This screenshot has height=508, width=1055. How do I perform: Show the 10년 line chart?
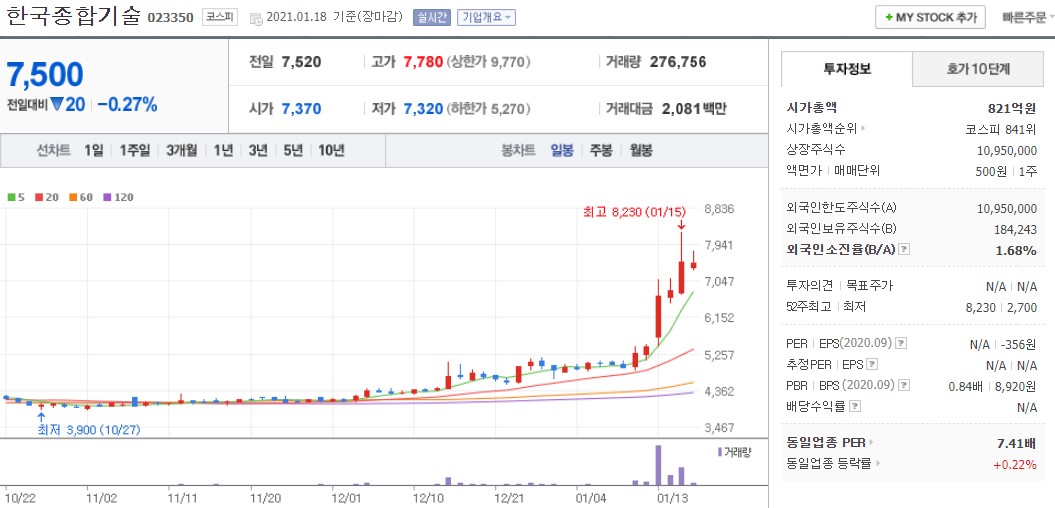pyautogui.click(x=331, y=151)
